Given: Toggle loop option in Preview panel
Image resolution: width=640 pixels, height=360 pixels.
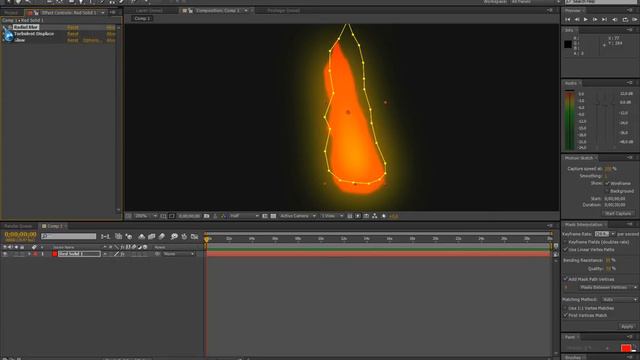Looking at the screenshot, I should tap(625, 19).
